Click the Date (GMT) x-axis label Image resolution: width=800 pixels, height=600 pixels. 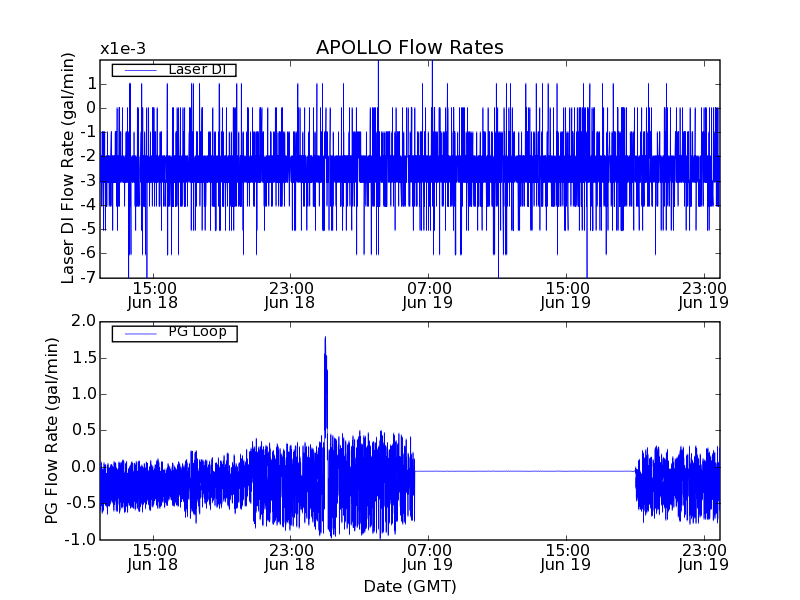409,586
